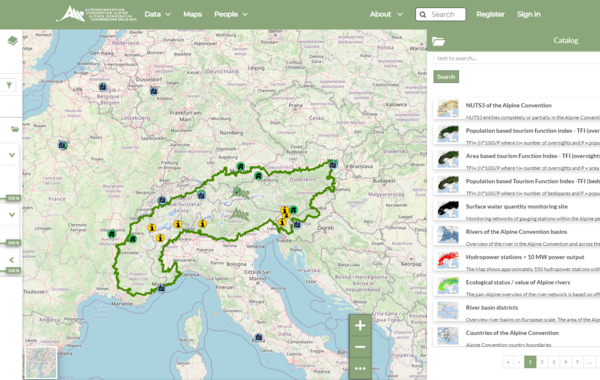Click the Alpine Convention logo

point(96,14)
